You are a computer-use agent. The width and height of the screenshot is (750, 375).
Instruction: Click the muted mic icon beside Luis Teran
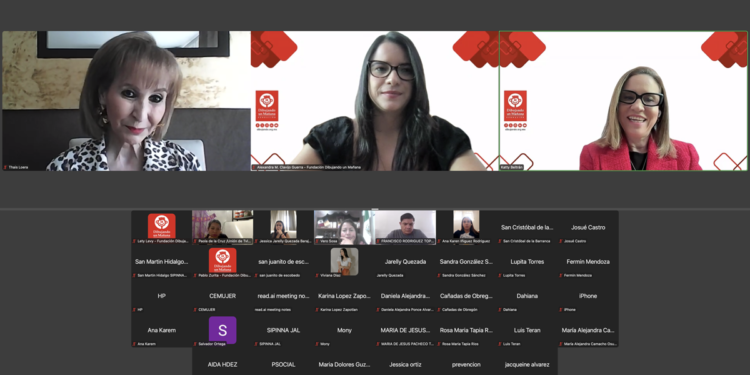pyautogui.click(x=500, y=344)
